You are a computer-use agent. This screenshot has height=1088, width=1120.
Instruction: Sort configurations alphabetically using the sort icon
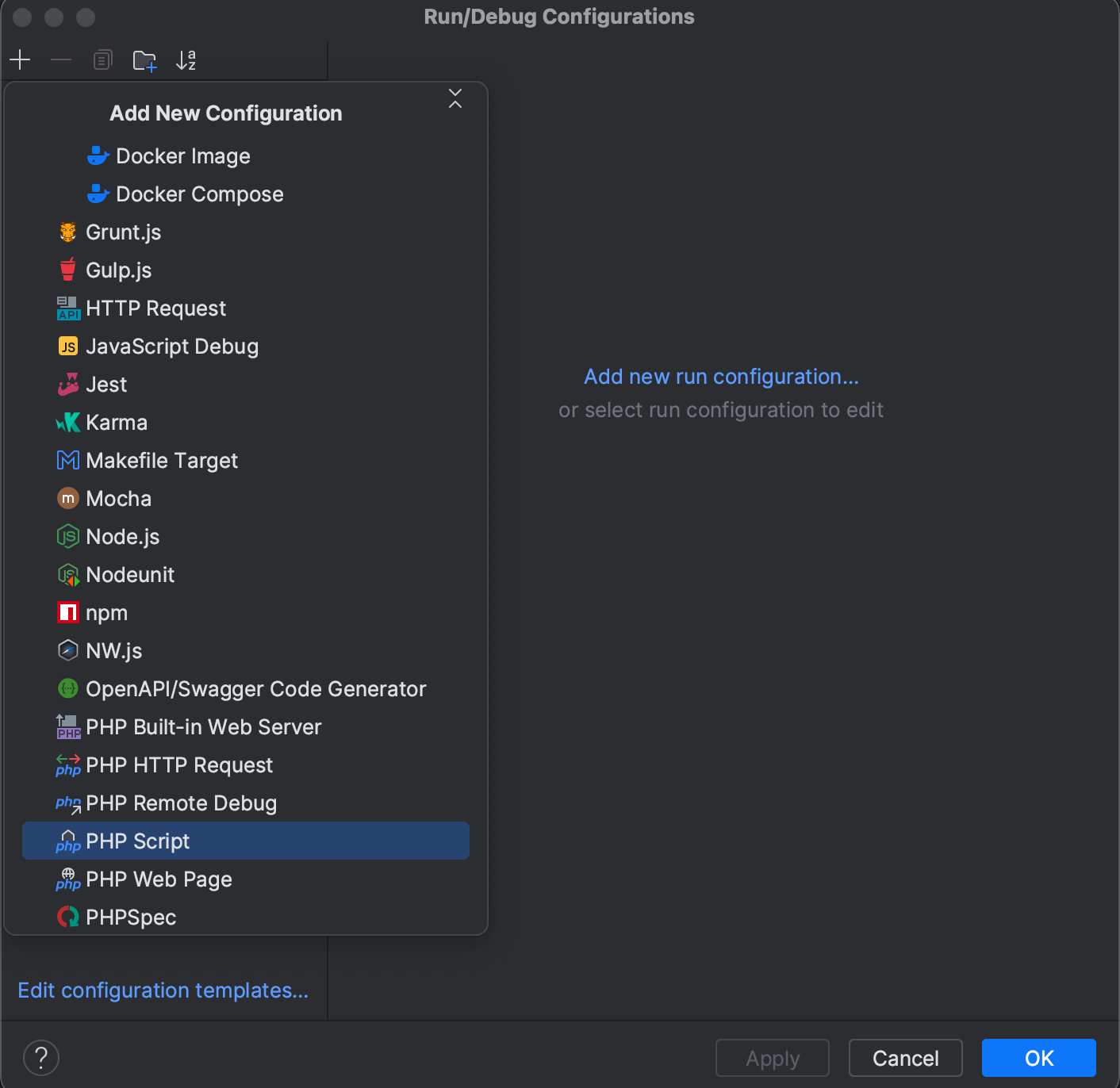(186, 59)
